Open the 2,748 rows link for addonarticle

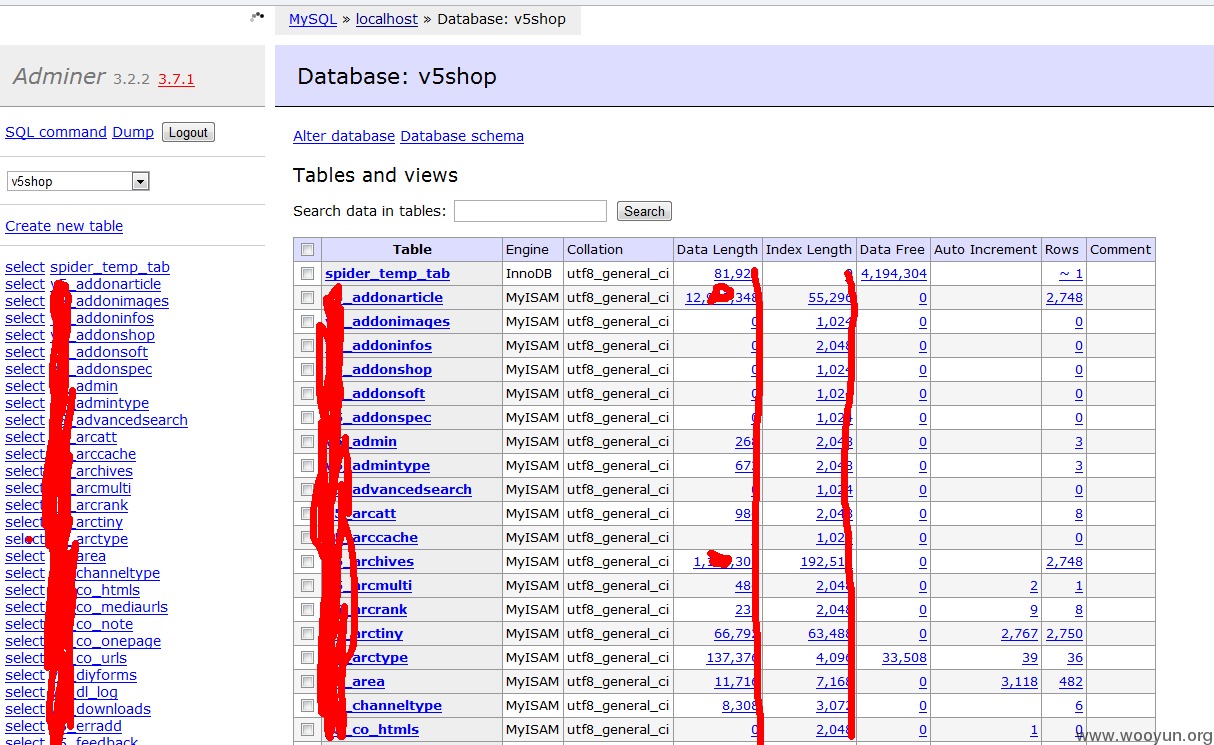point(1064,298)
